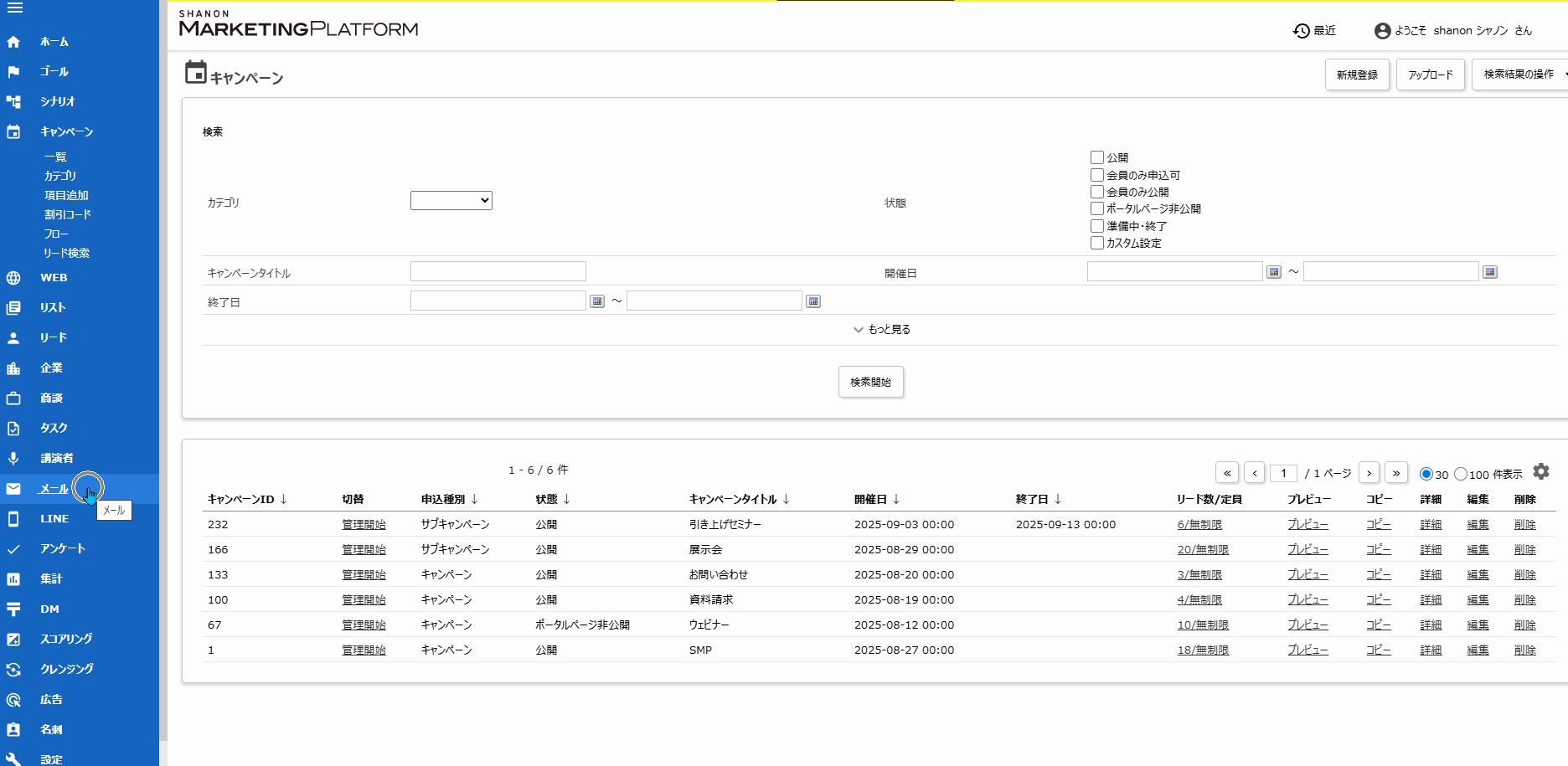1568x766 pixels.
Task: Sort by キャンペーンID column arrow
Action: (284, 499)
